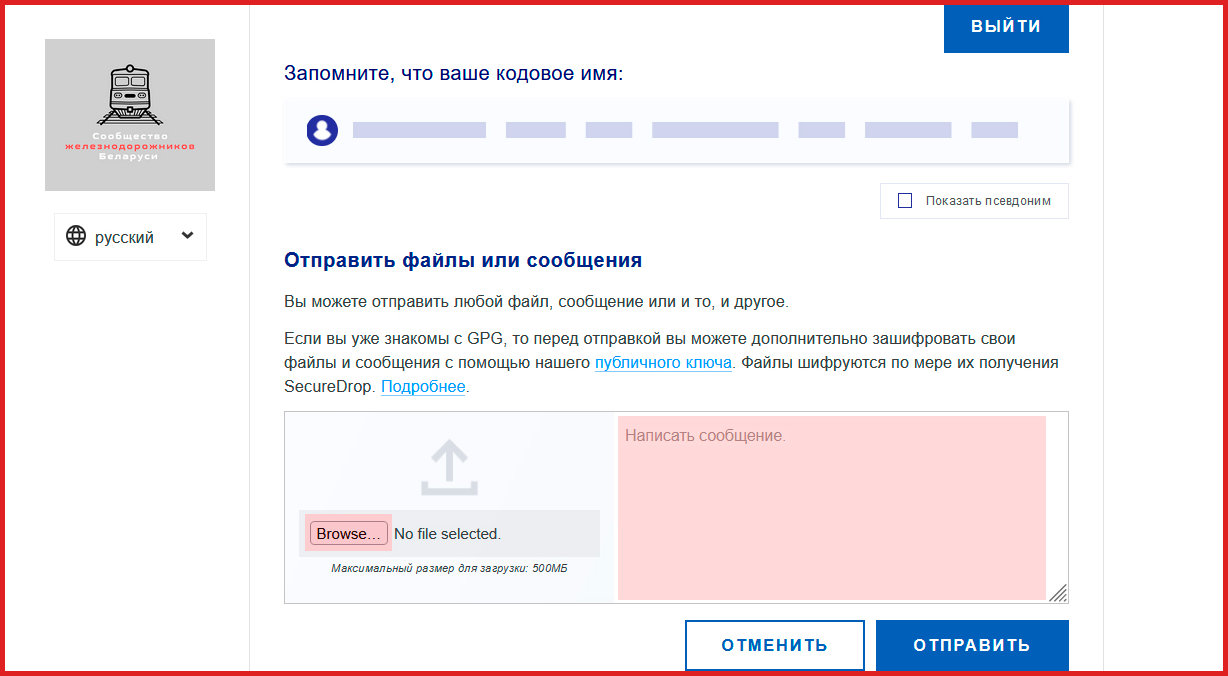The image size is (1228, 676).
Task: Submit with the ОТПРАВИТЬ button
Action: [x=971, y=645]
